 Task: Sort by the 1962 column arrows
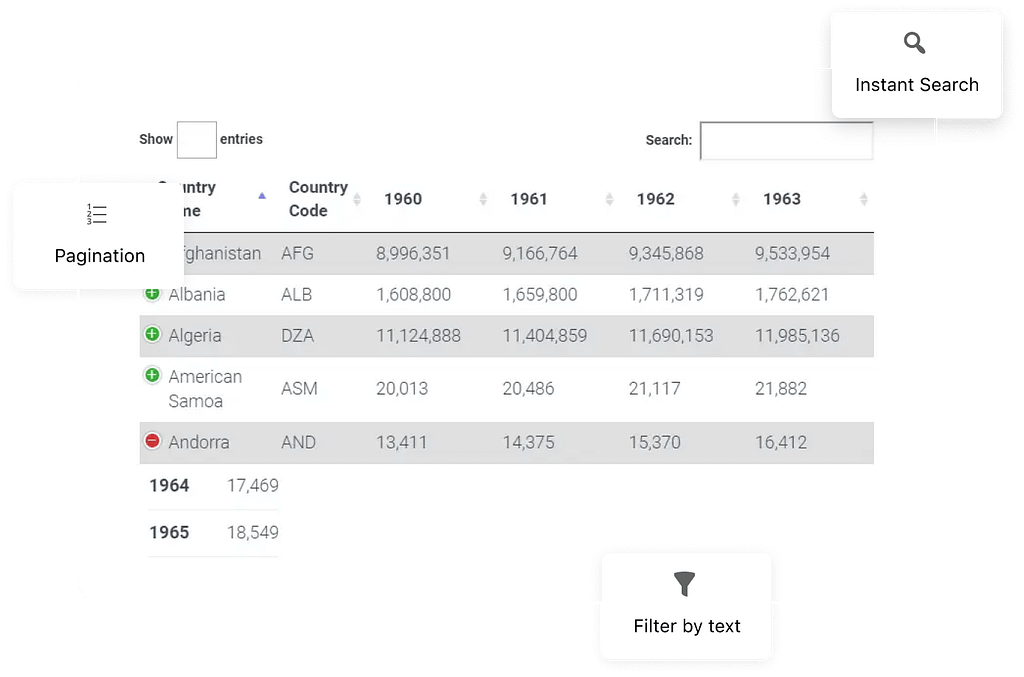(x=735, y=199)
